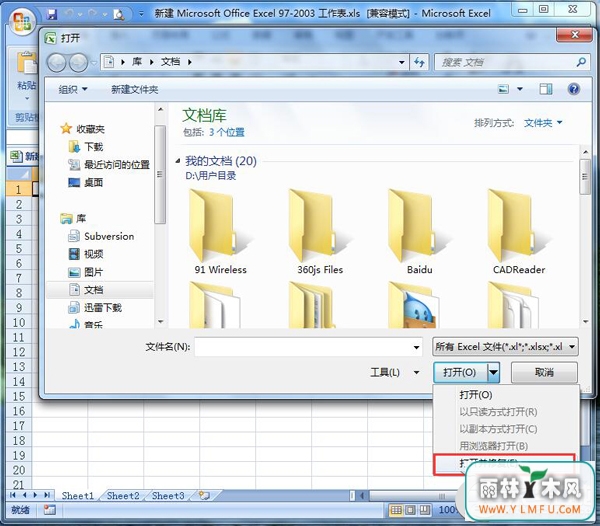Switch to Page Layout view in status bar
The height and width of the screenshot is (526, 600).
[x=410, y=510]
